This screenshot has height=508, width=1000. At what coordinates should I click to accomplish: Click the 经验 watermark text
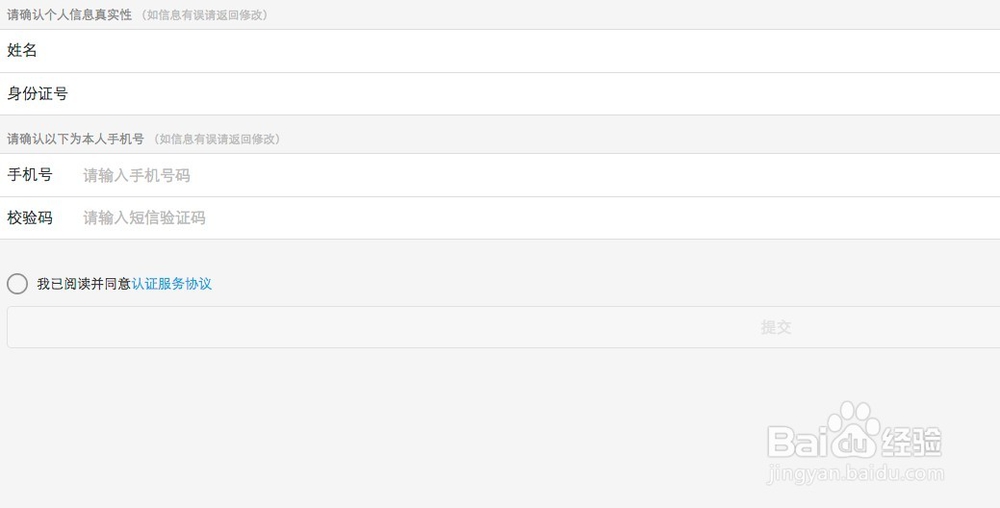point(912,442)
